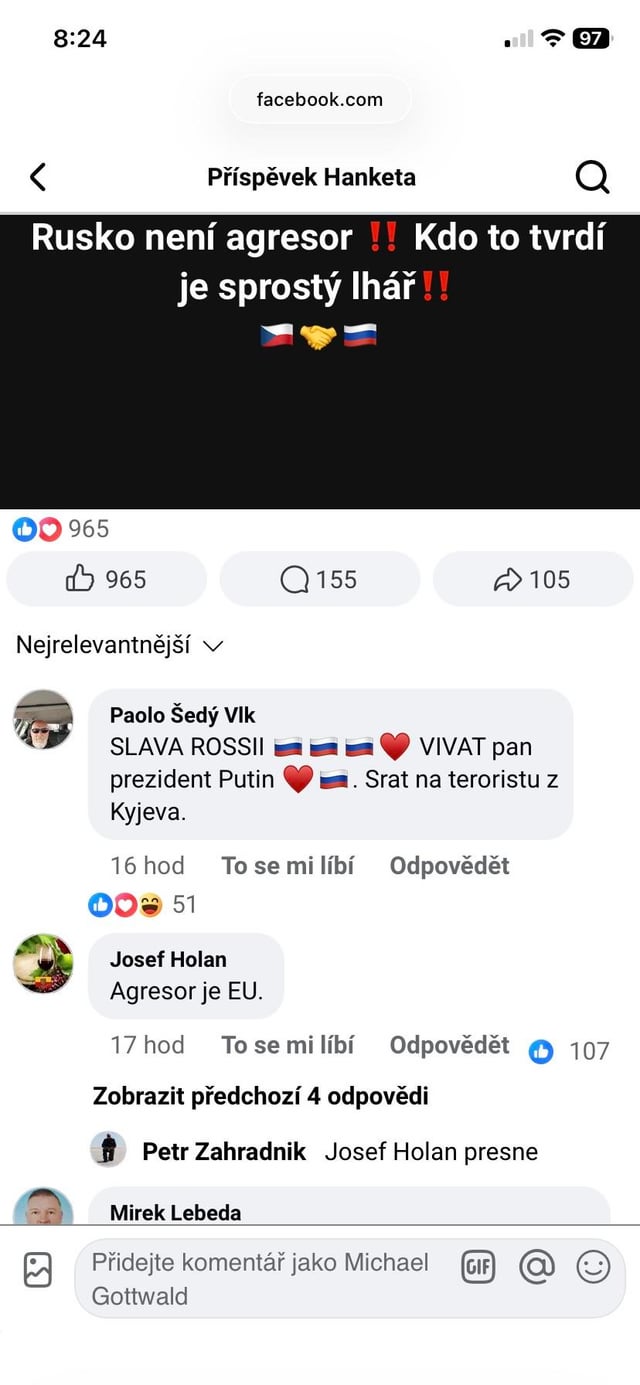Tap the thumbs-up Like button (965)
The height and width of the screenshot is (1385, 640).
[106, 579]
